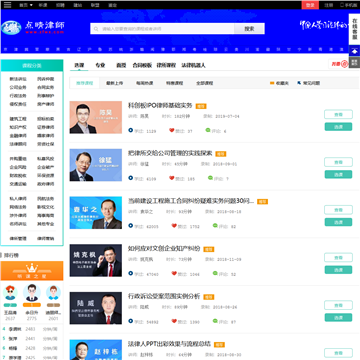Select the 推荐课程 sub-tab
Viewport: 360px width, 360px height.
pyautogui.click(x=85, y=83)
